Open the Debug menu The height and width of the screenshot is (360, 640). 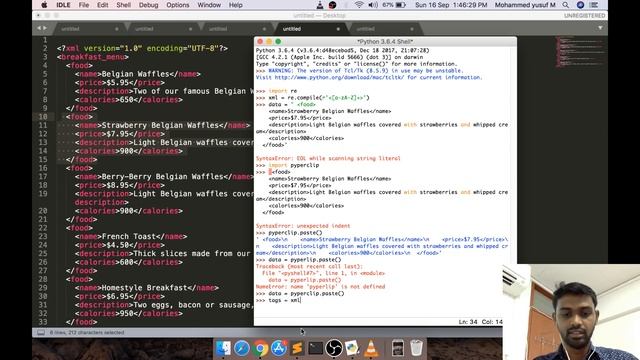148,5
